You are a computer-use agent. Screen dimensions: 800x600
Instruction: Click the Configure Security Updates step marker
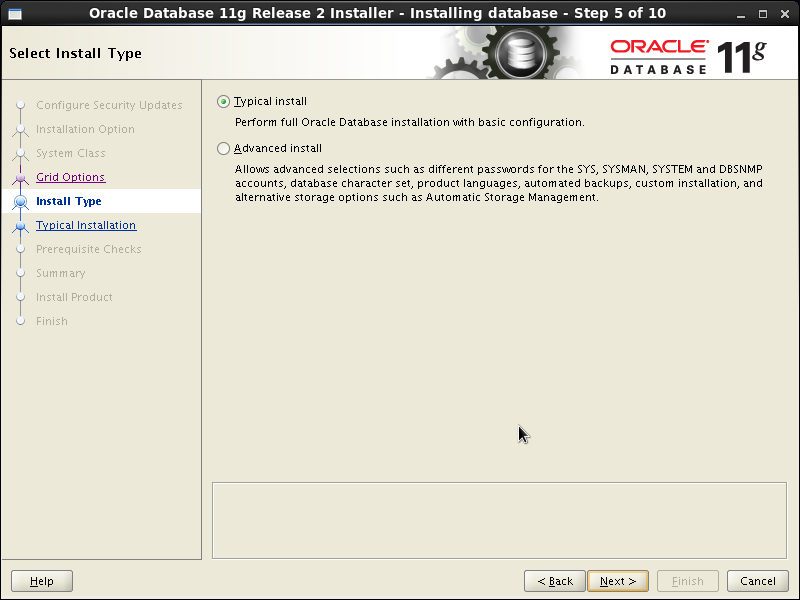pyautogui.click(x=20, y=105)
